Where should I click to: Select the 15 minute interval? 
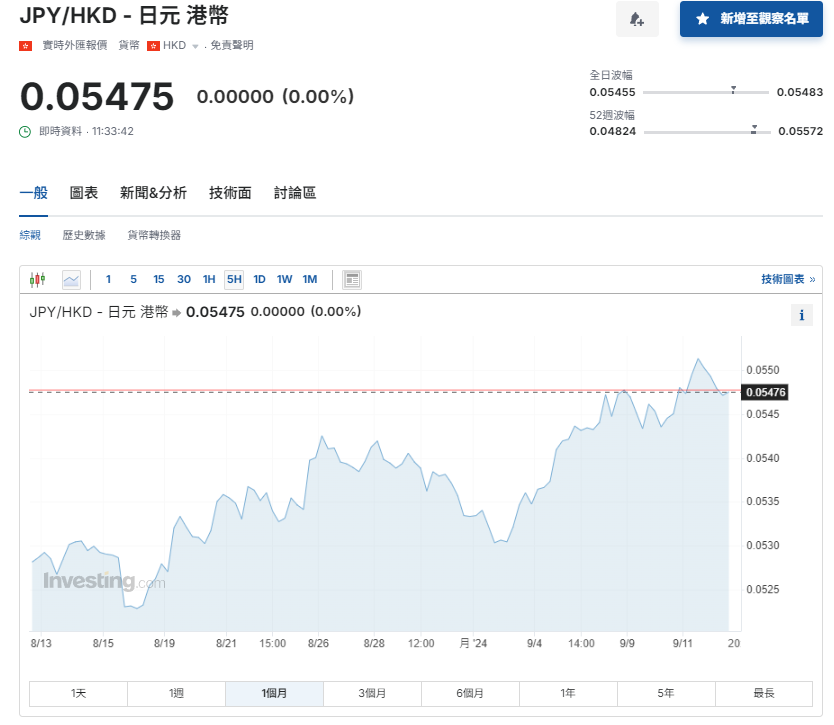[157, 279]
